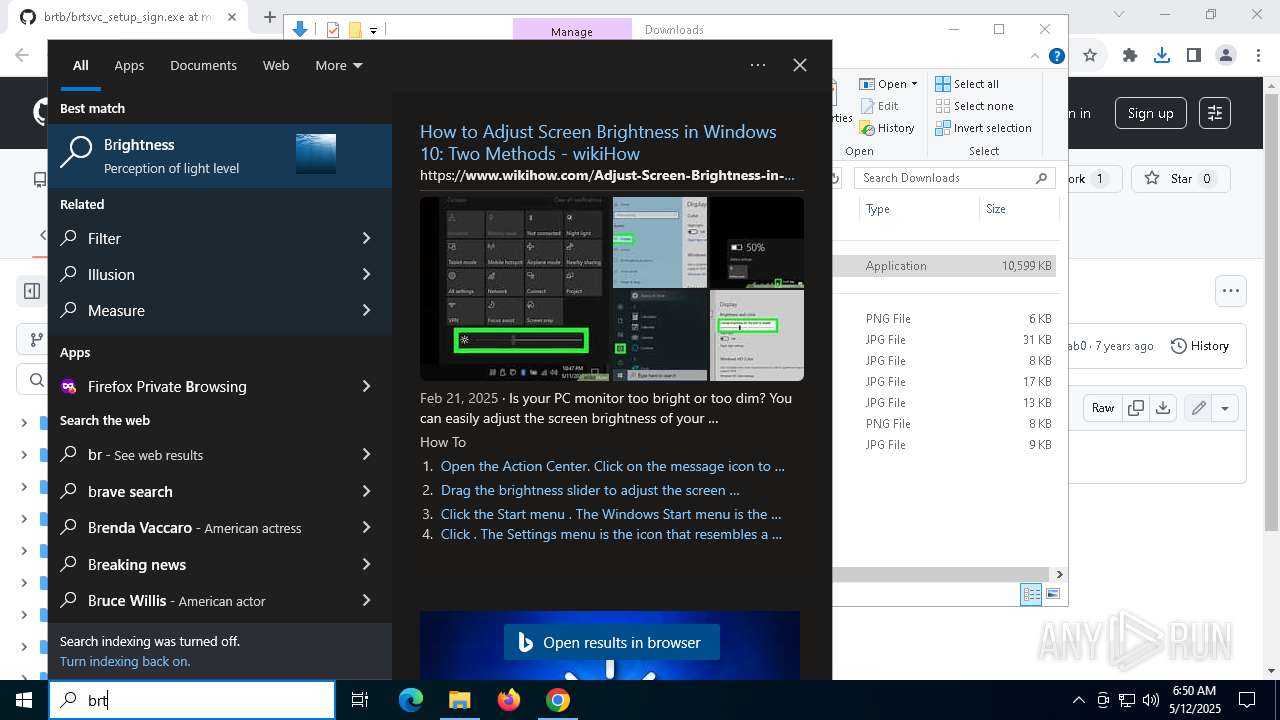Click the Search Downloads field in Explorer
Viewport: 1280px width, 720px height.
click(x=955, y=178)
